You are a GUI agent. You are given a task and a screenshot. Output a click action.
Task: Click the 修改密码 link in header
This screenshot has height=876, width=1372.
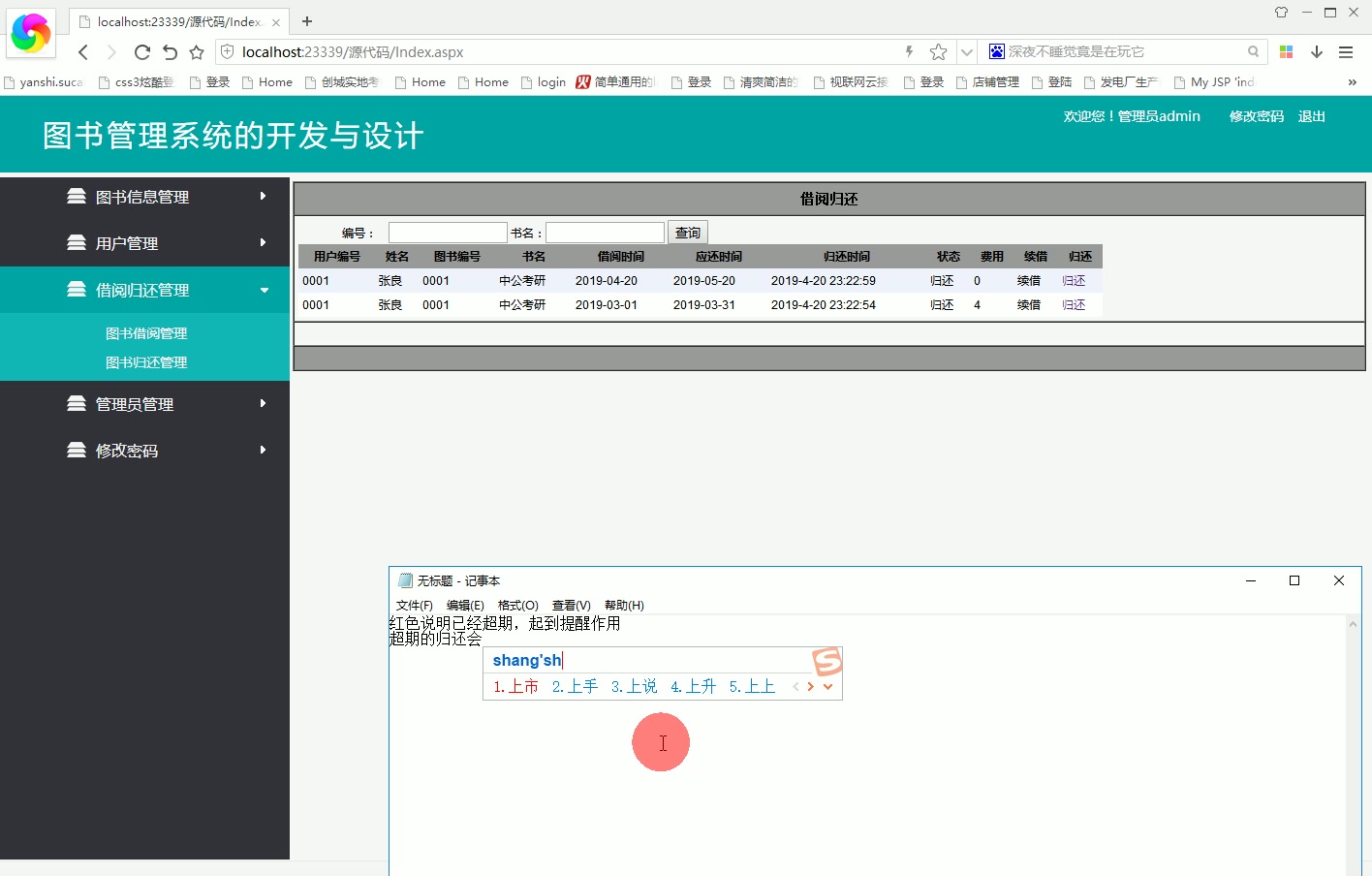(1257, 116)
